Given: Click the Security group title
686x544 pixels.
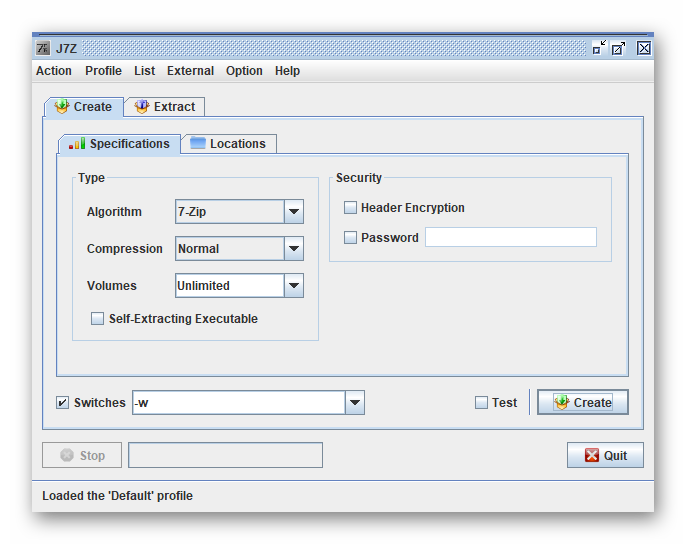Looking at the screenshot, I should (359, 178).
